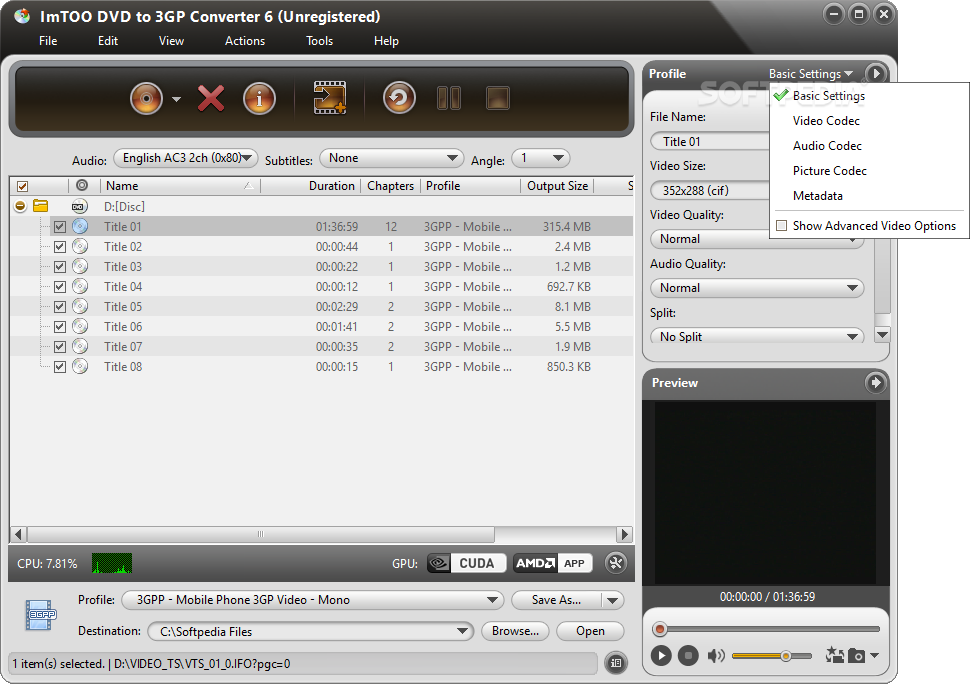This screenshot has width=970, height=684.
Task: Click the Basic Settings header dropdown
Action: (810, 74)
